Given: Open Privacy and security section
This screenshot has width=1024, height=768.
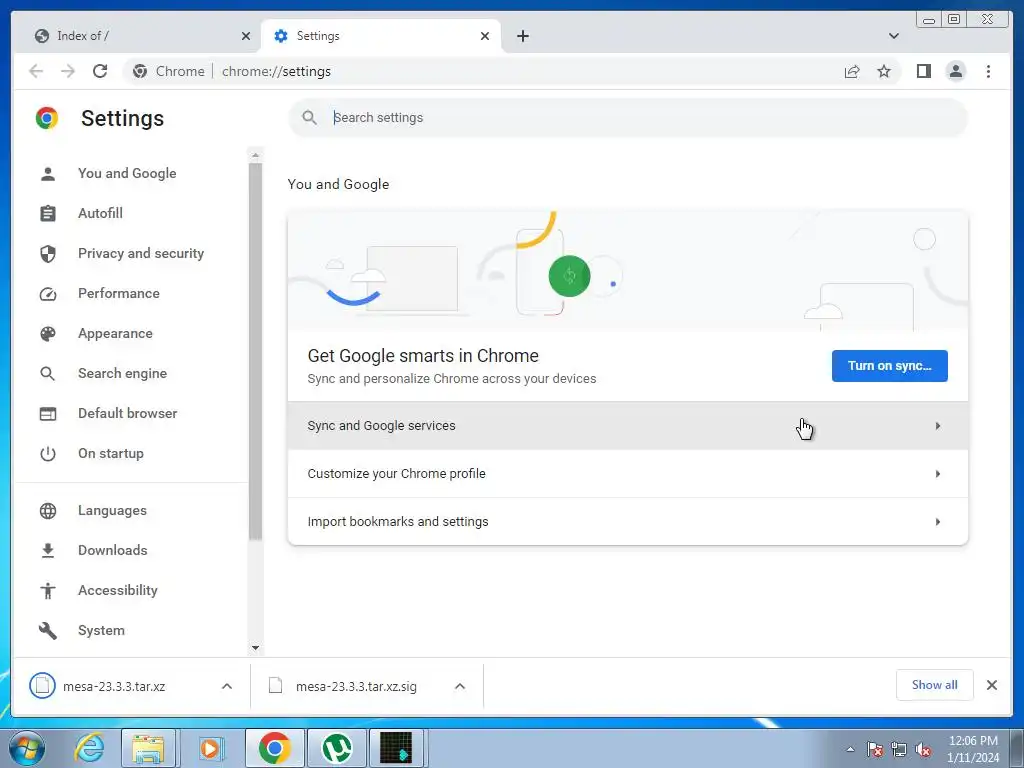Looking at the screenshot, I should (x=140, y=253).
